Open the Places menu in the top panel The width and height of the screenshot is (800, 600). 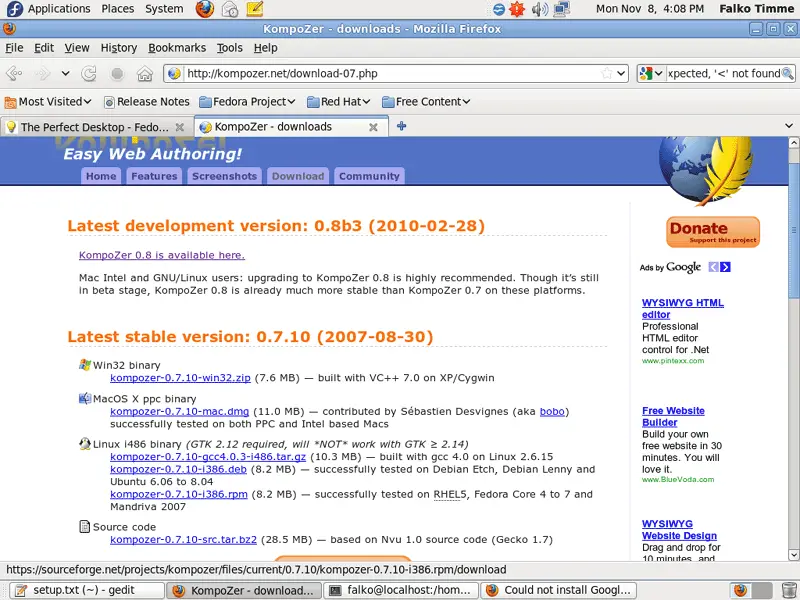[117, 9]
